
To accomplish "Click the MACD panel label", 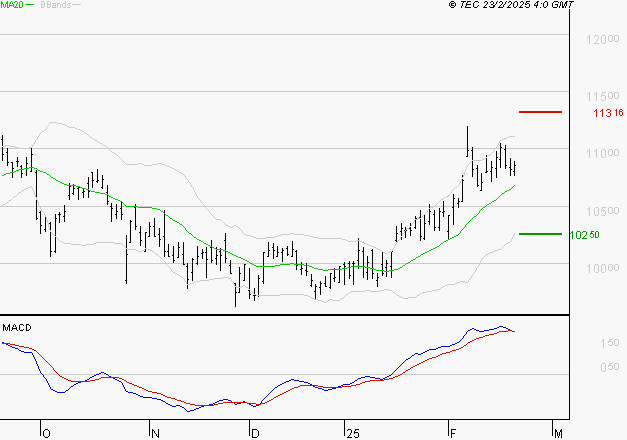I will (x=17, y=328).
